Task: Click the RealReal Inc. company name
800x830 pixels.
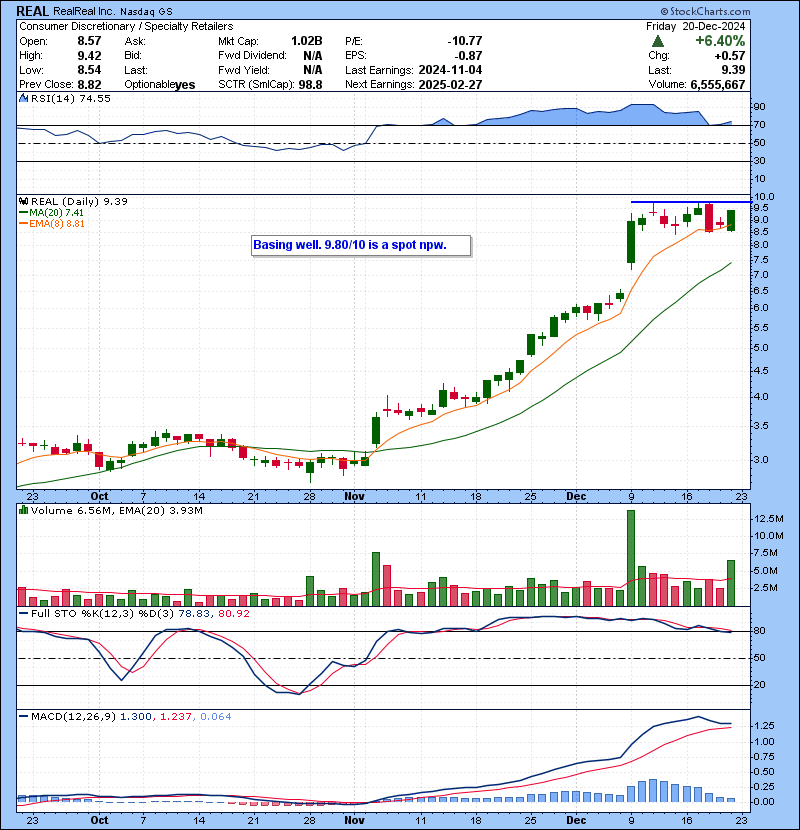Action: (84, 11)
